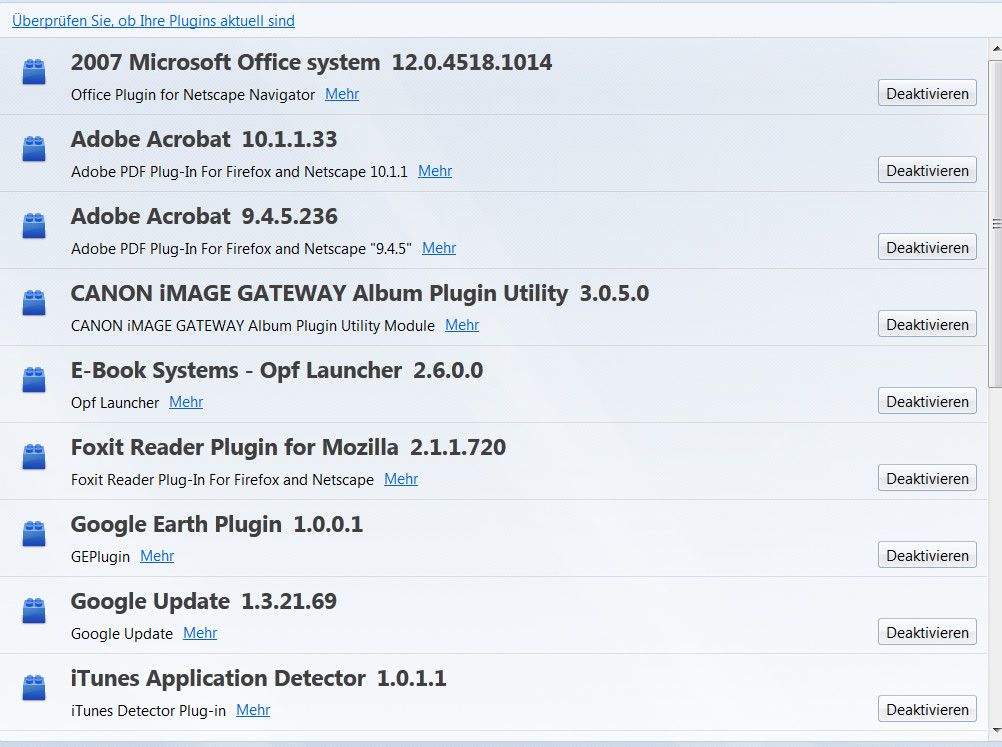
Task: Click the iTunes Application Detector plugin icon
Action: 34,688
